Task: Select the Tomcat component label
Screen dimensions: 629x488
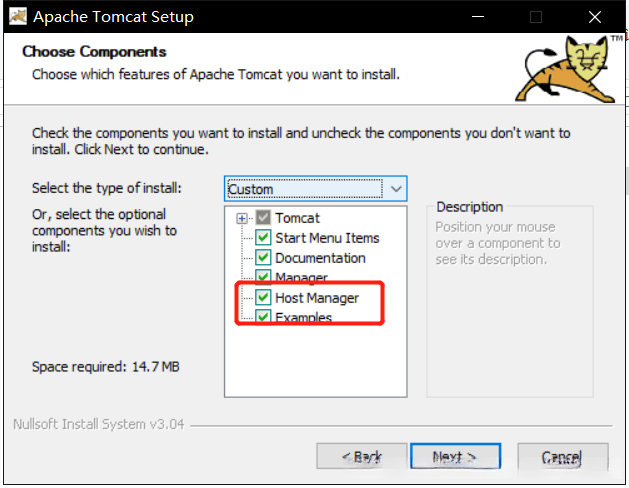Action: point(298,218)
